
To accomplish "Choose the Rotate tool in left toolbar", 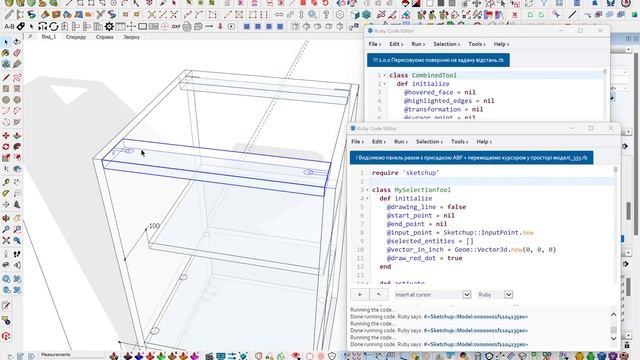I will (6, 147).
